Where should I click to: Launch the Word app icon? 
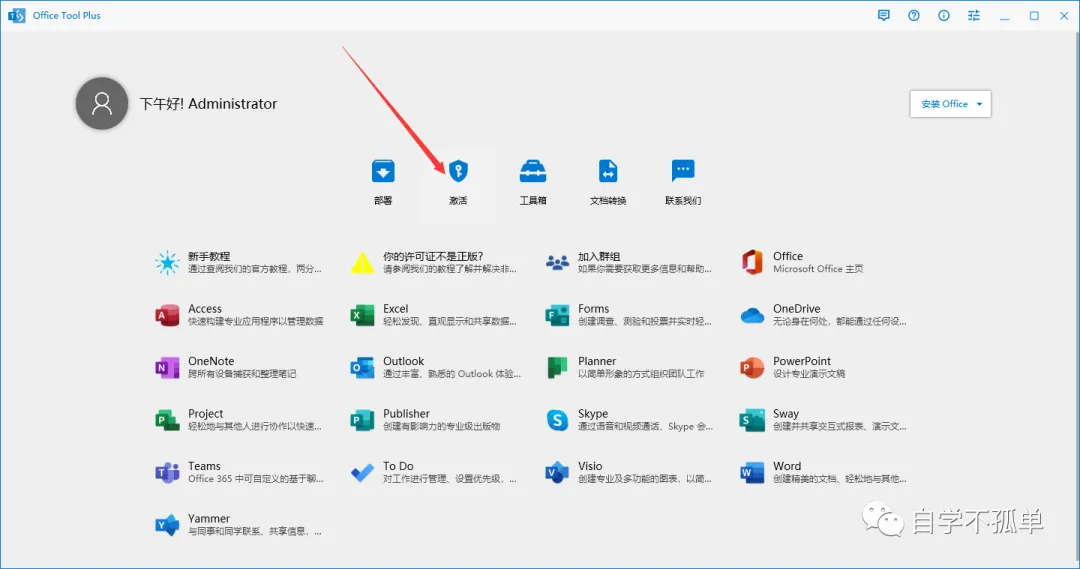[752, 472]
